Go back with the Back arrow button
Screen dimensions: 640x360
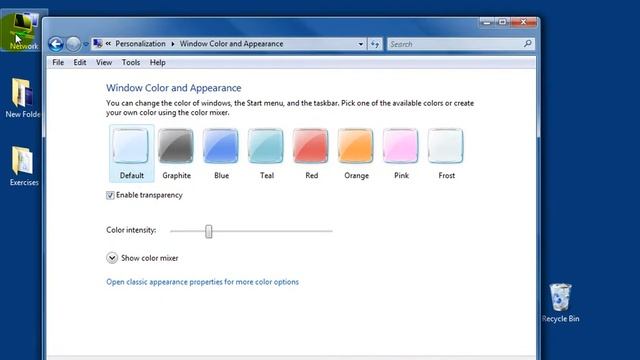coord(56,44)
